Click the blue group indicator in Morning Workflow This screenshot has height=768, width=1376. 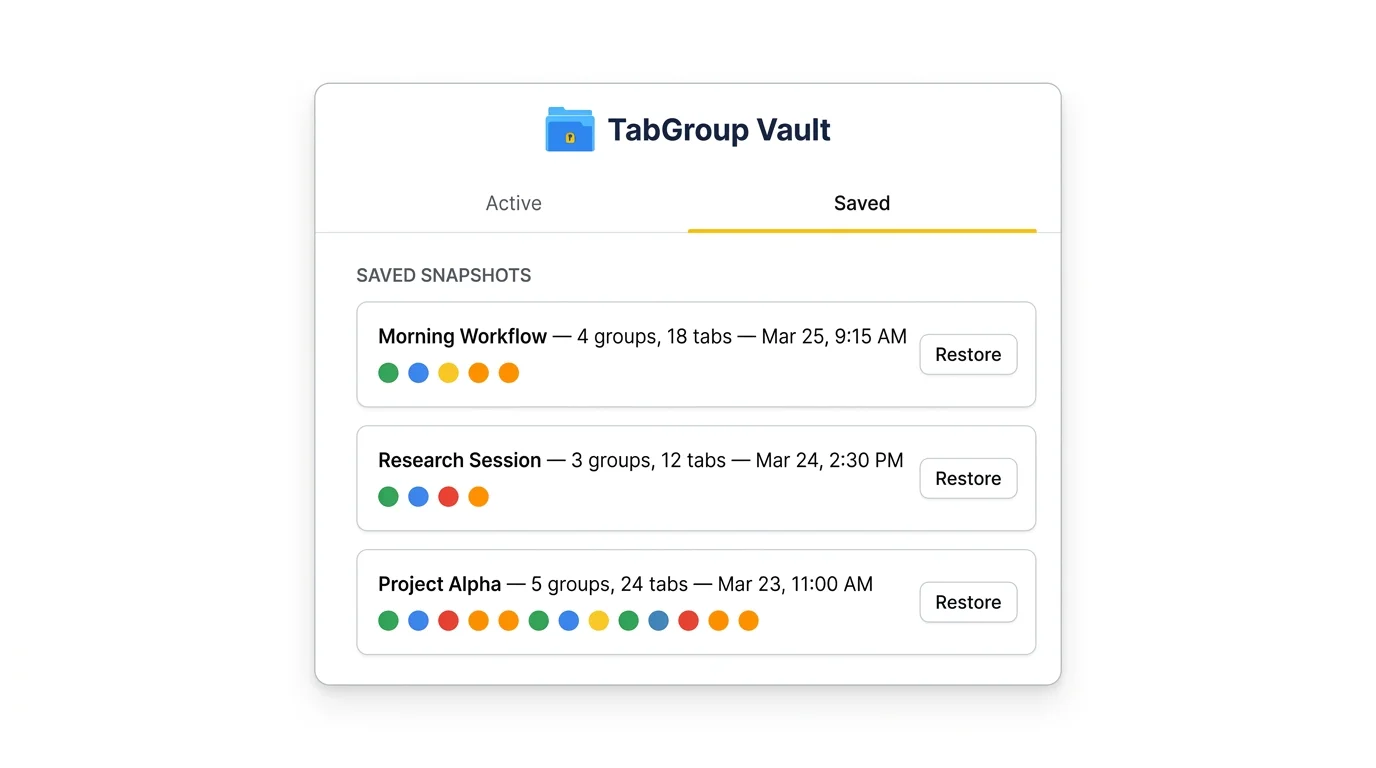(418, 372)
